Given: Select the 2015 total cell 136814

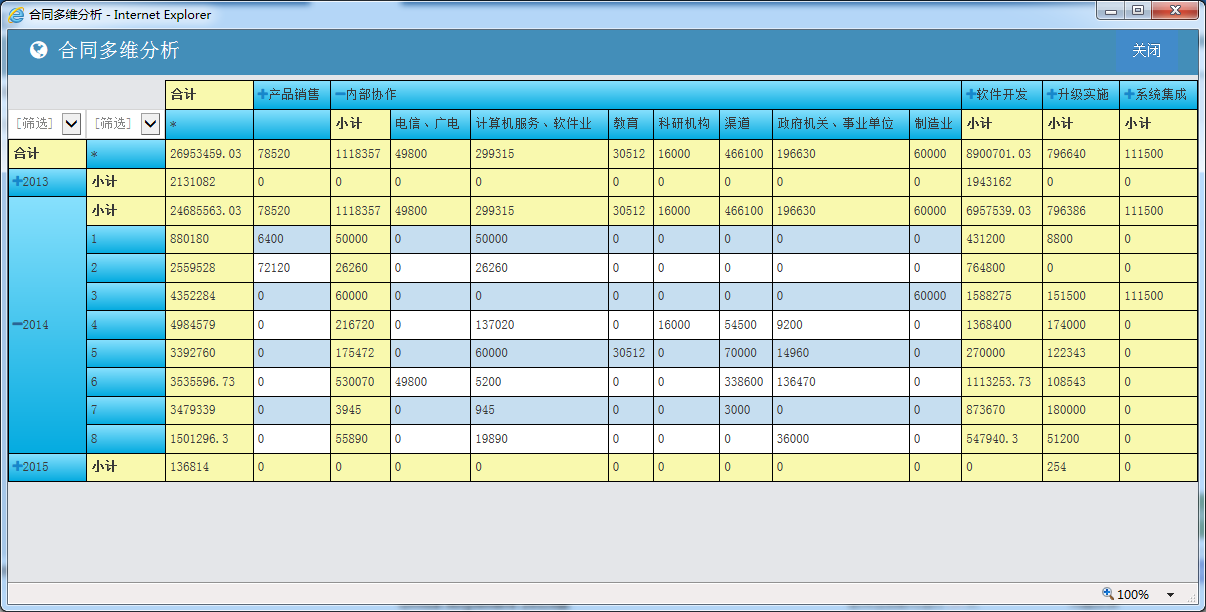Looking at the screenshot, I should (209, 467).
